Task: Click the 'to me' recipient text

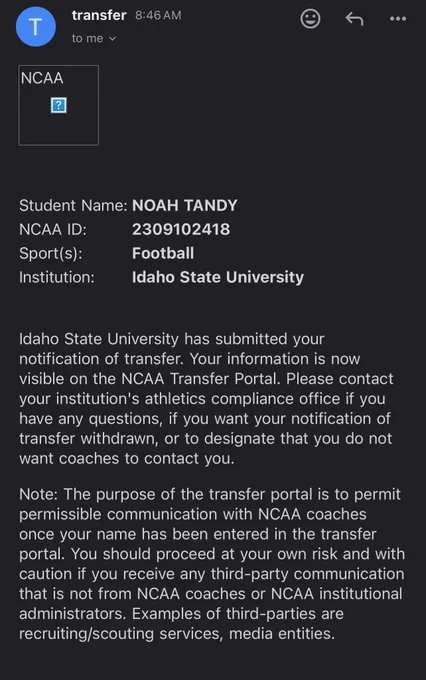Action: [x=87, y=38]
